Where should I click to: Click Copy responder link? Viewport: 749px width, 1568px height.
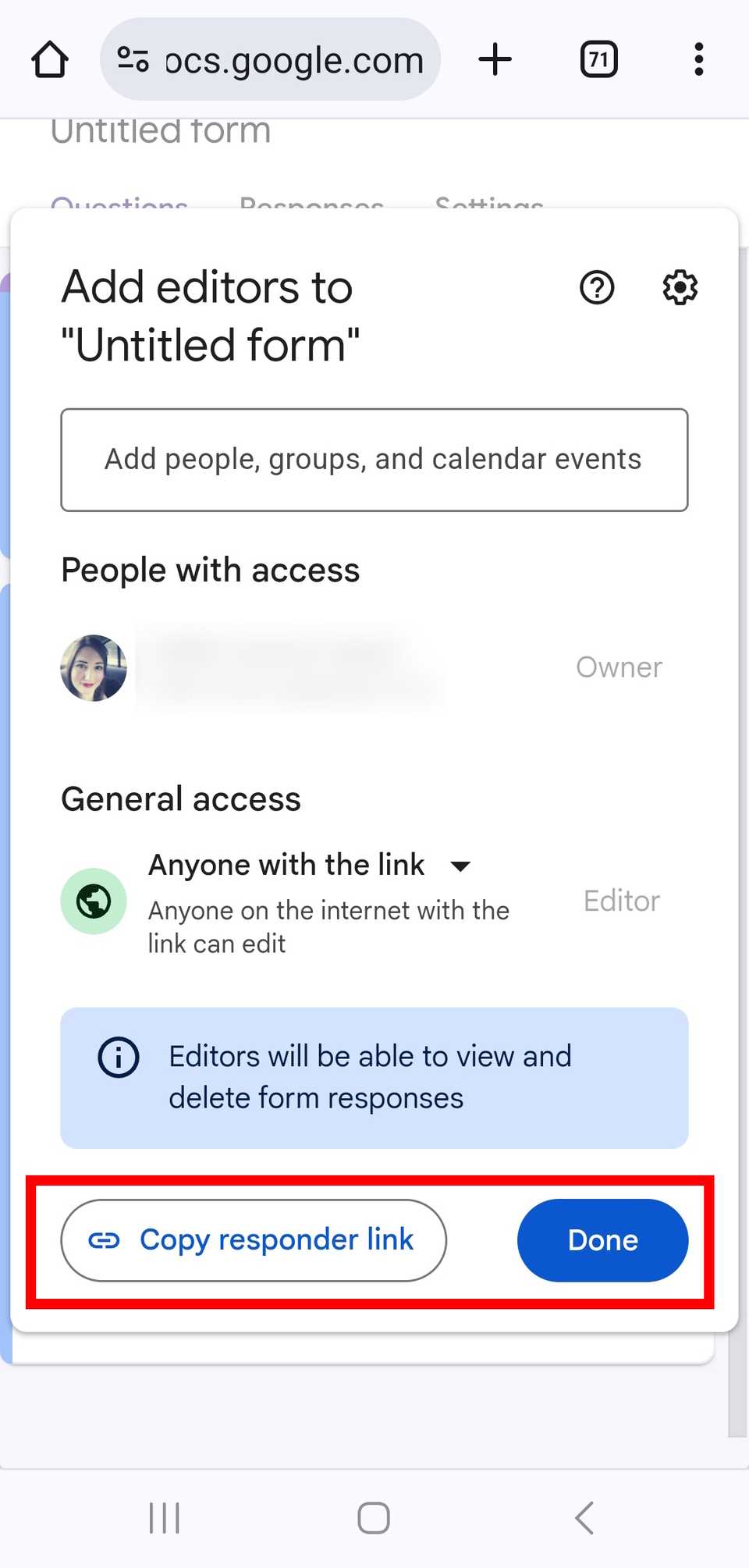tap(254, 1239)
